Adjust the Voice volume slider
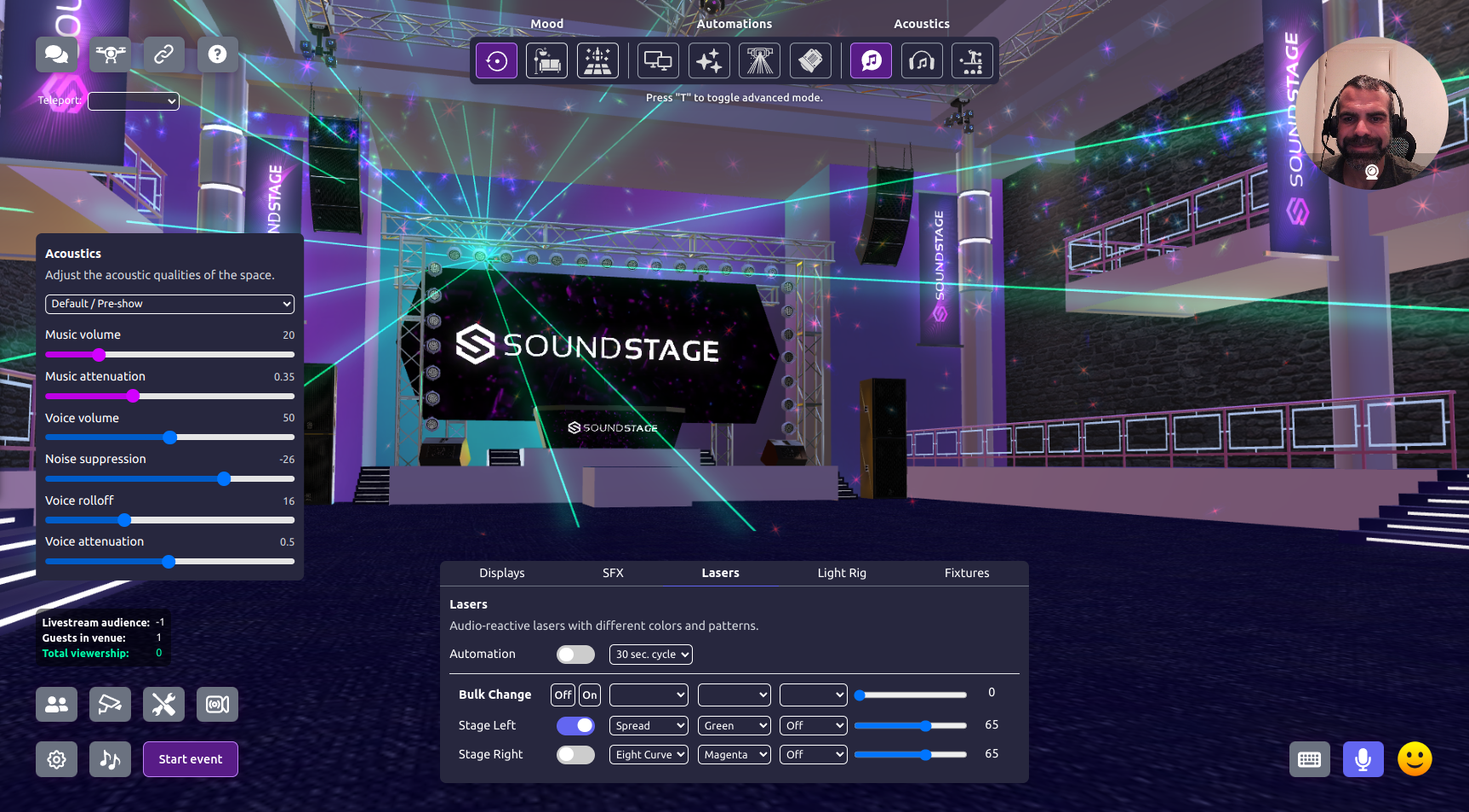This screenshot has width=1469, height=812. pyautogui.click(x=169, y=437)
